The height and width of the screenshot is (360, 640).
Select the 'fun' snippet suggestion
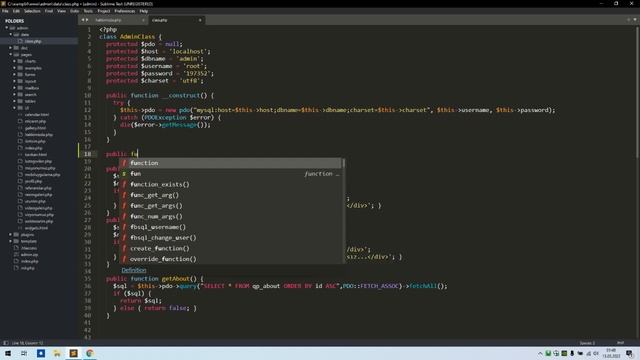(231, 173)
